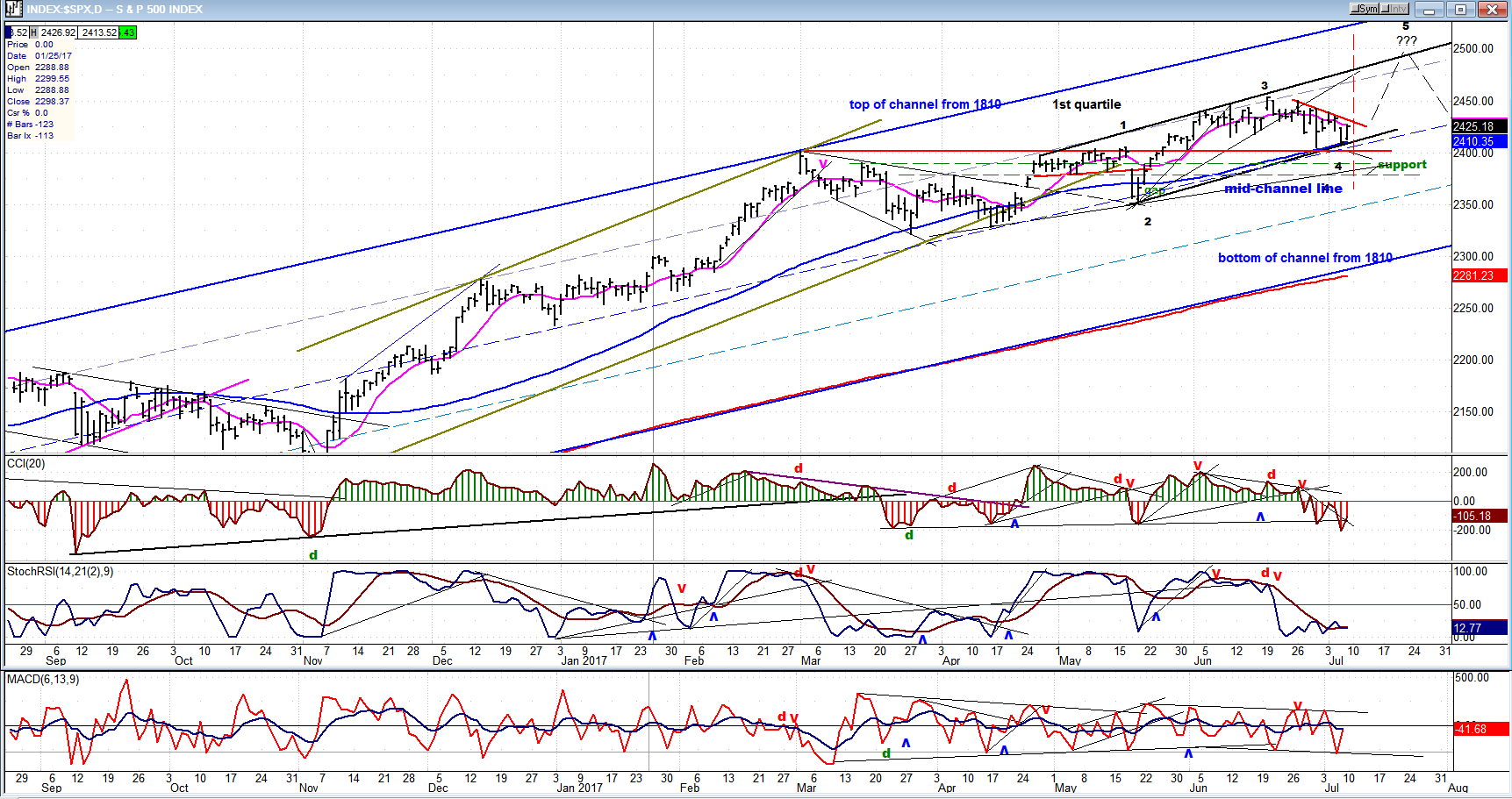
Task: Click the green 'support' annotation
Action: (1401, 165)
